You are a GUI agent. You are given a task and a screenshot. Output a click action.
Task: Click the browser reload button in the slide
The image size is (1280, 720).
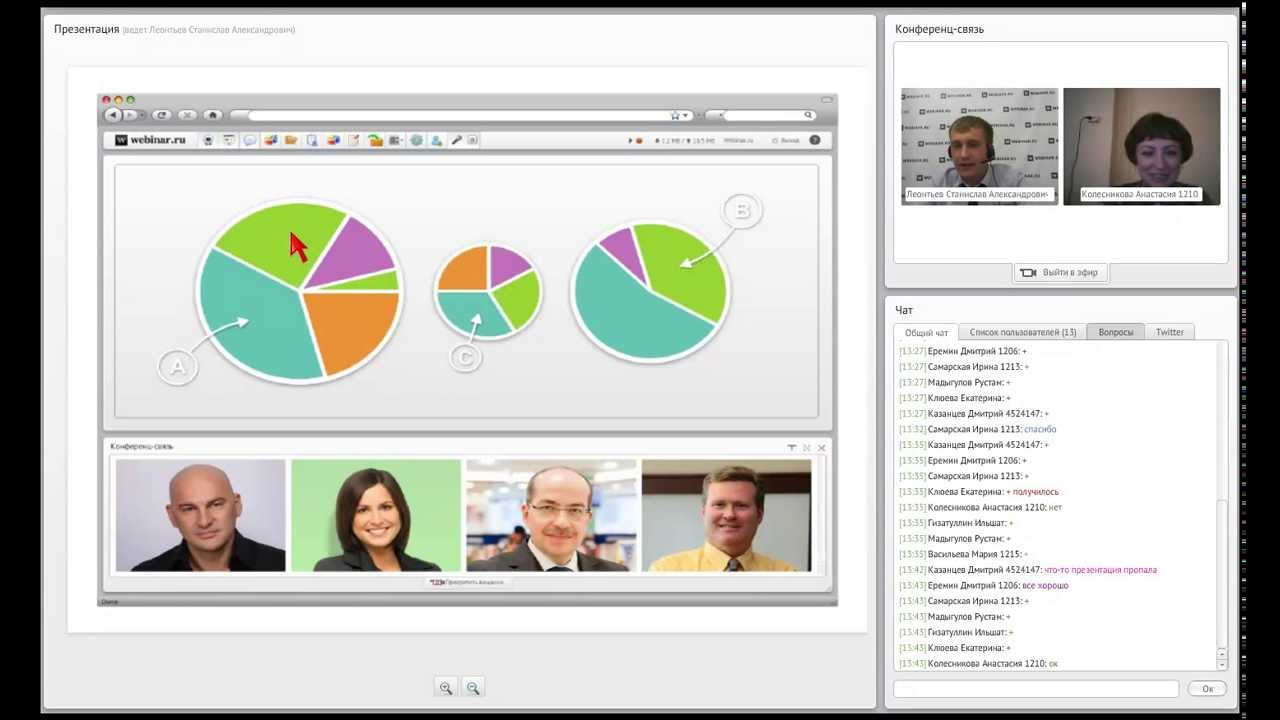[162, 115]
